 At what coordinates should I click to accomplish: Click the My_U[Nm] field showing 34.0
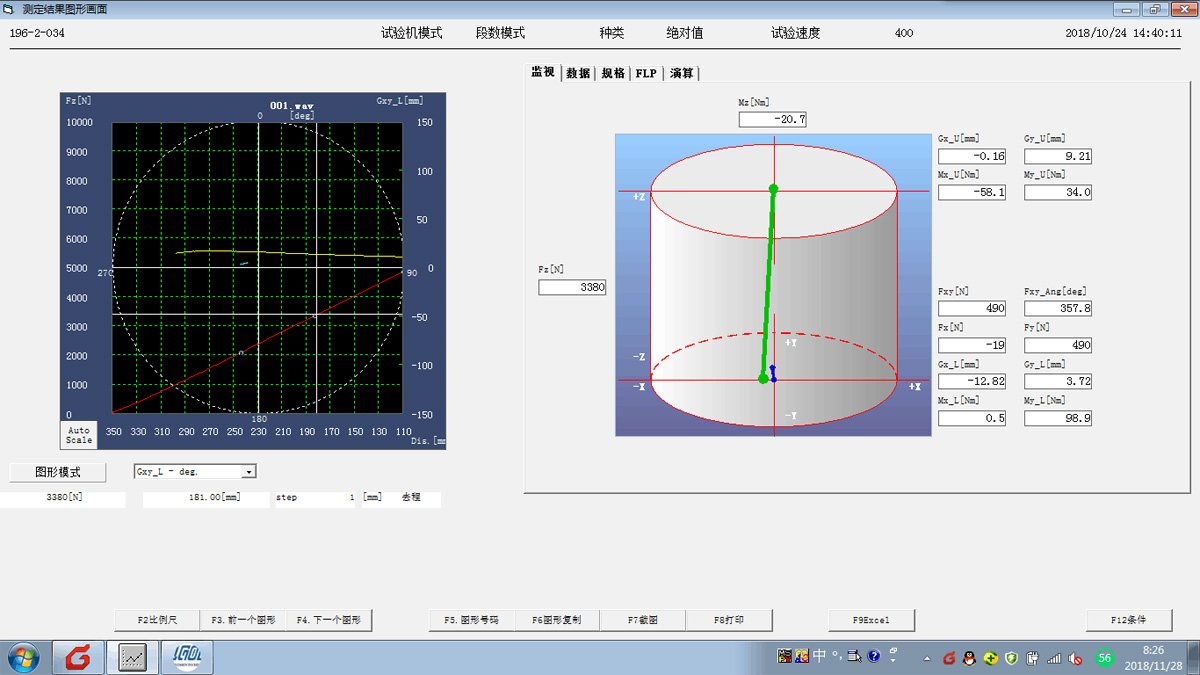1058,192
